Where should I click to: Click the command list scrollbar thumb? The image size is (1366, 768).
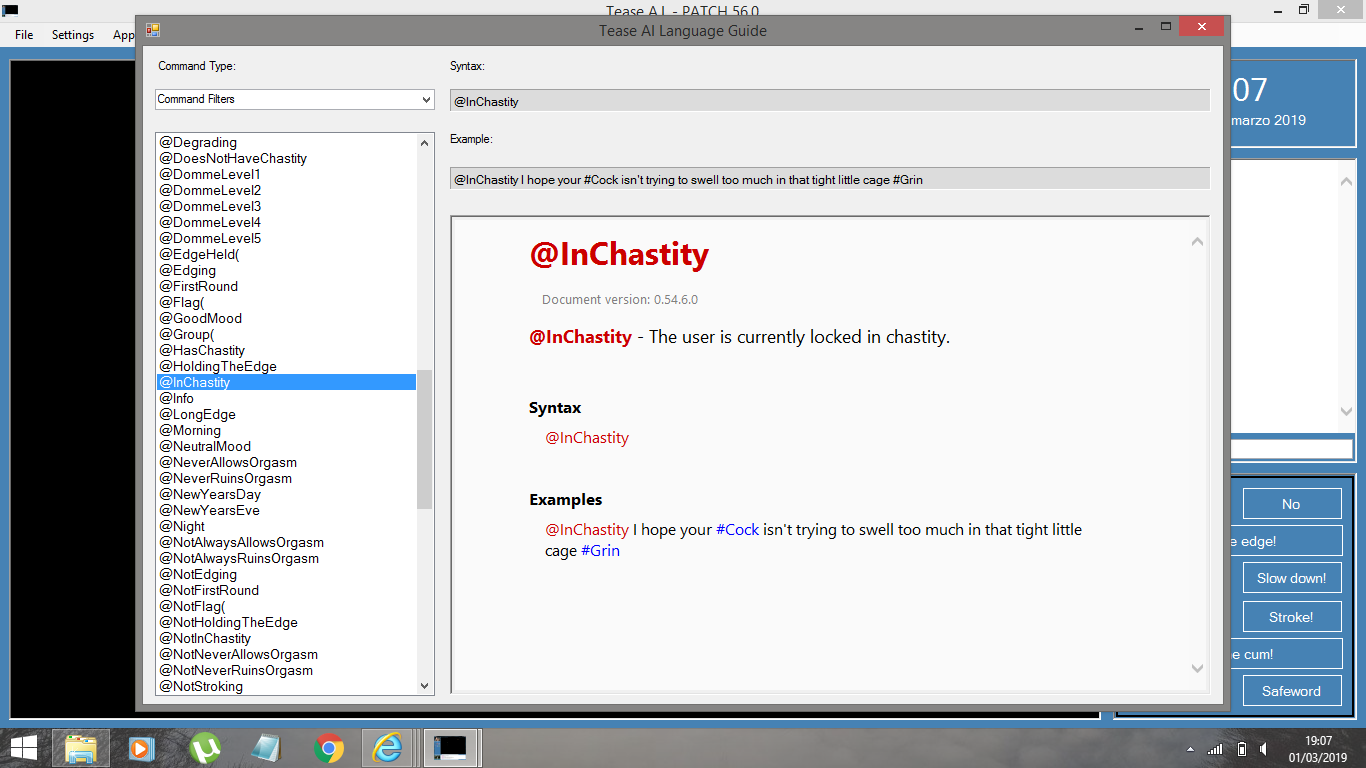click(x=425, y=439)
